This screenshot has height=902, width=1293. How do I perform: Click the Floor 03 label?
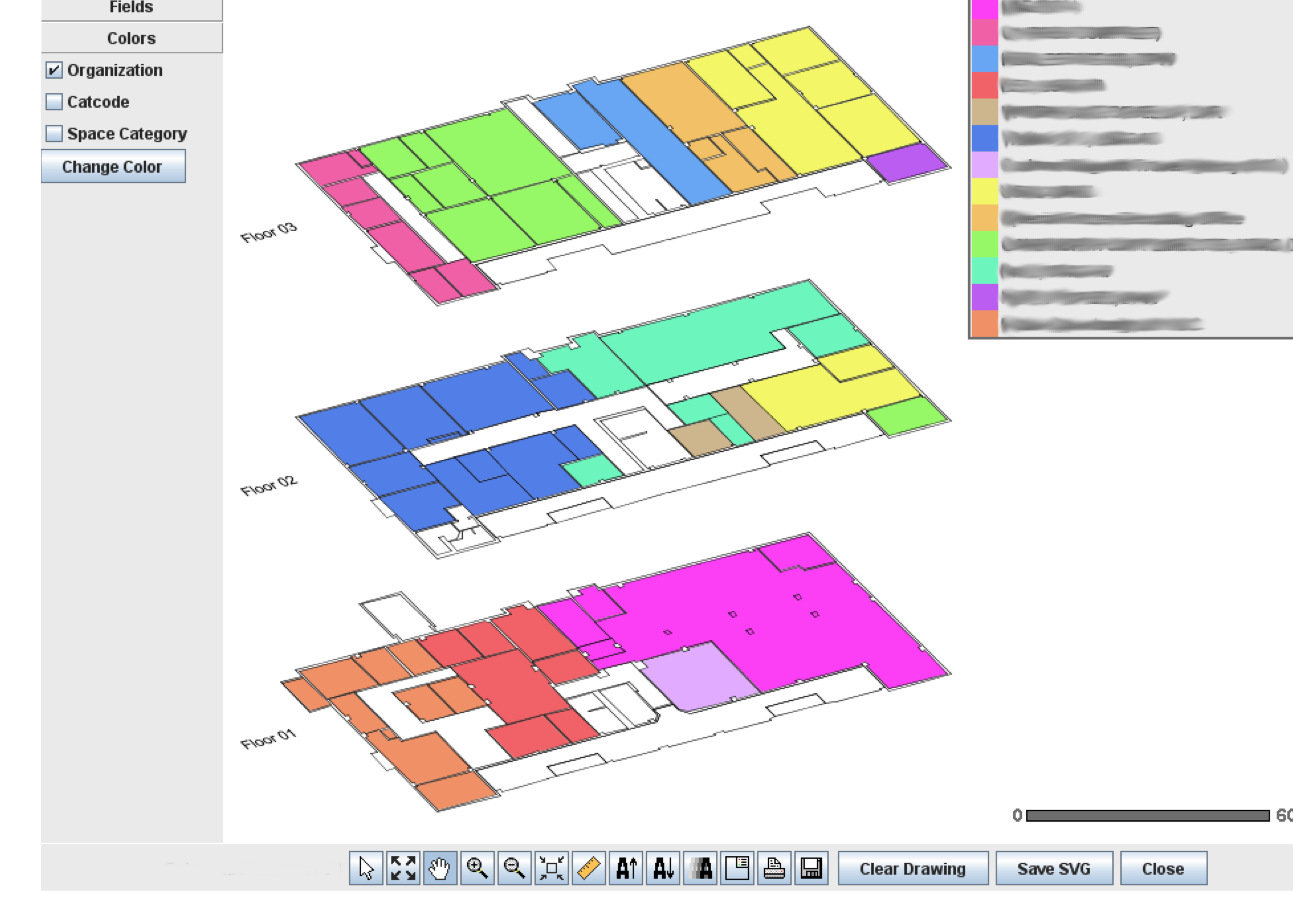click(269, 232)
